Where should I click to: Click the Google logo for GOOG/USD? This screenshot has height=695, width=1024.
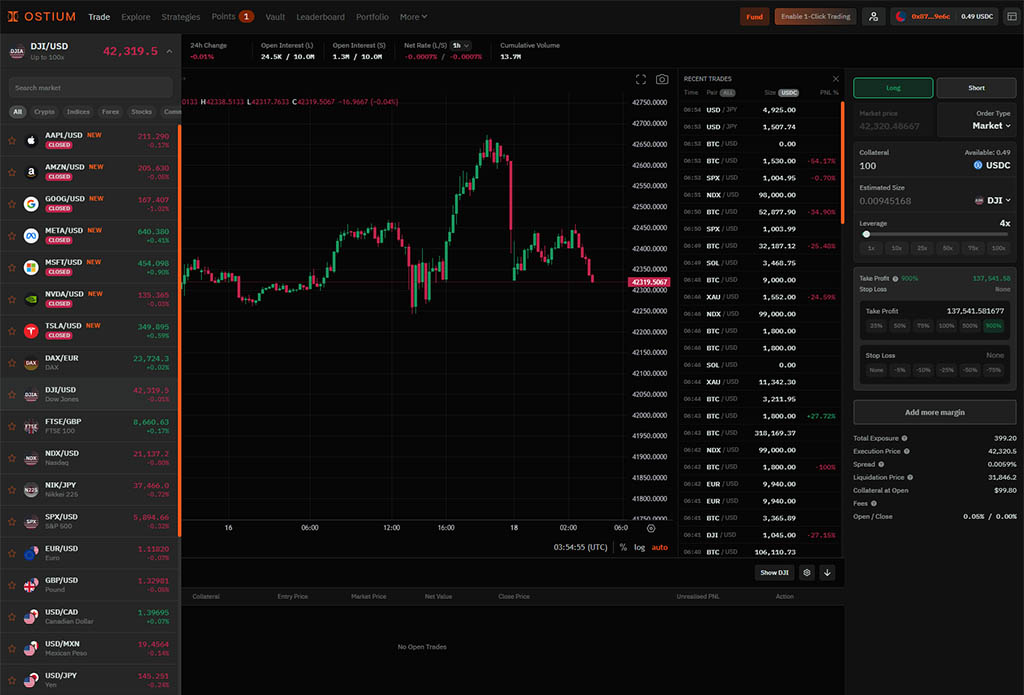31,204
